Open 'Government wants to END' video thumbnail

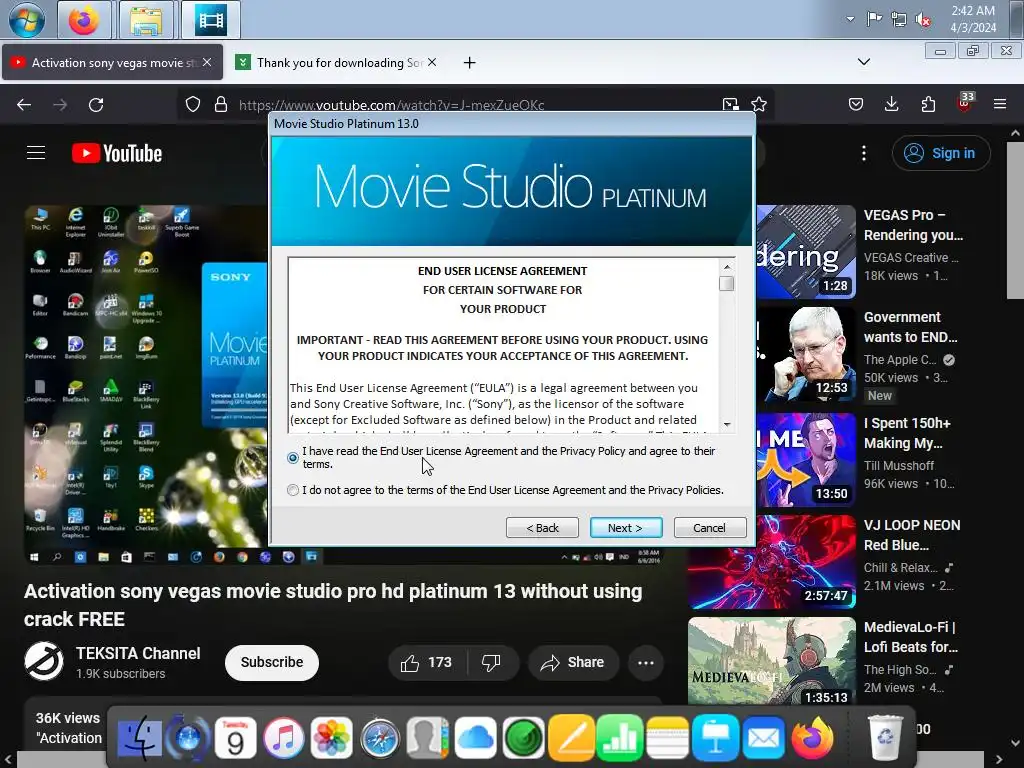click(x=806, y=354)
